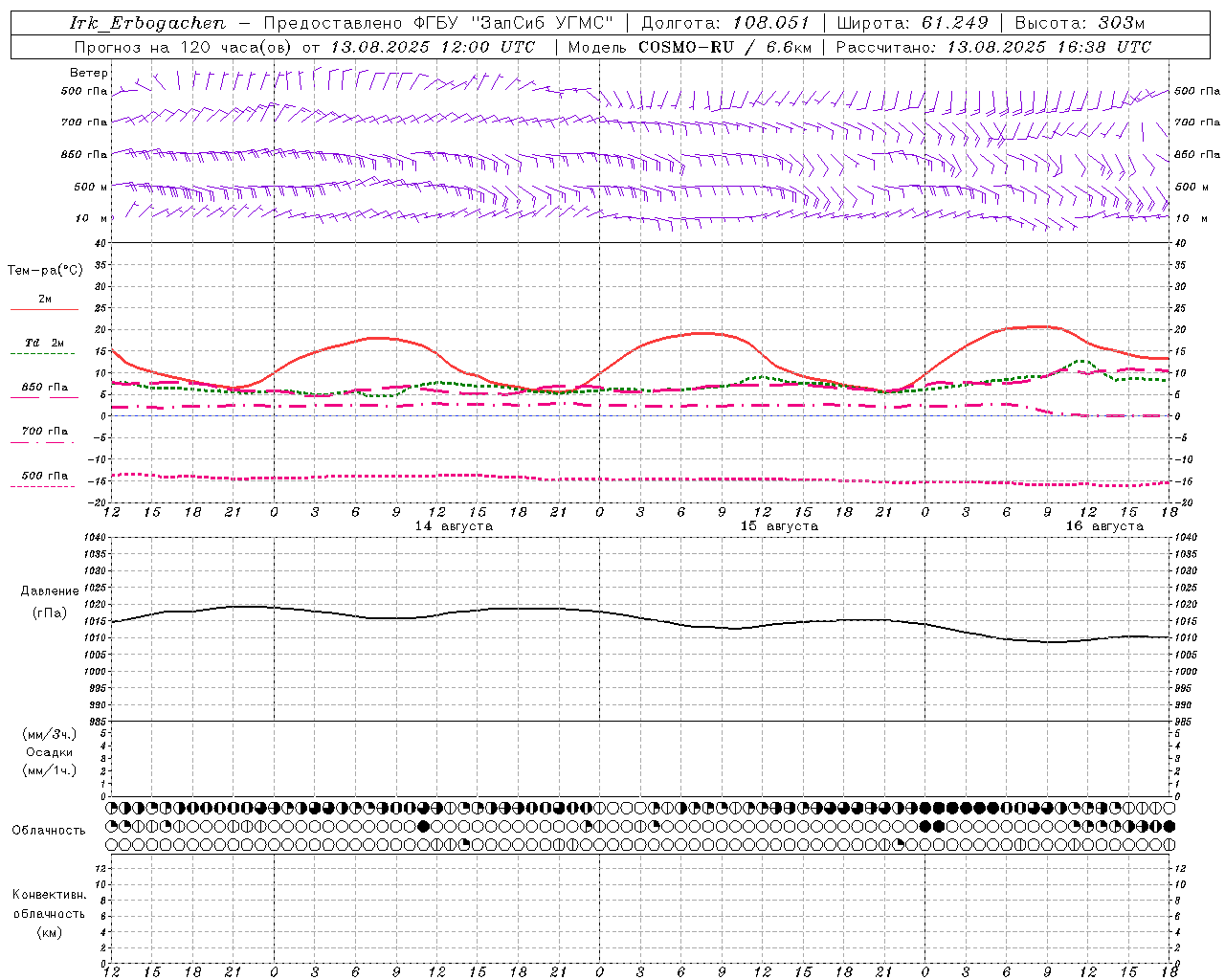Select the 'Долгота: 108.051' longitude text
Image resolution: width=1225 pixels, height=980 pixels.
point(725,23)
